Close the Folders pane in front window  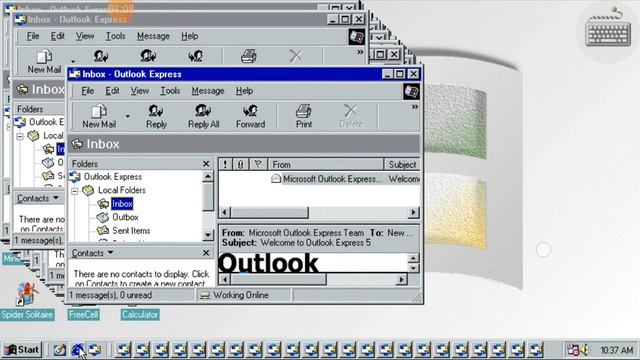coord(206,164)
